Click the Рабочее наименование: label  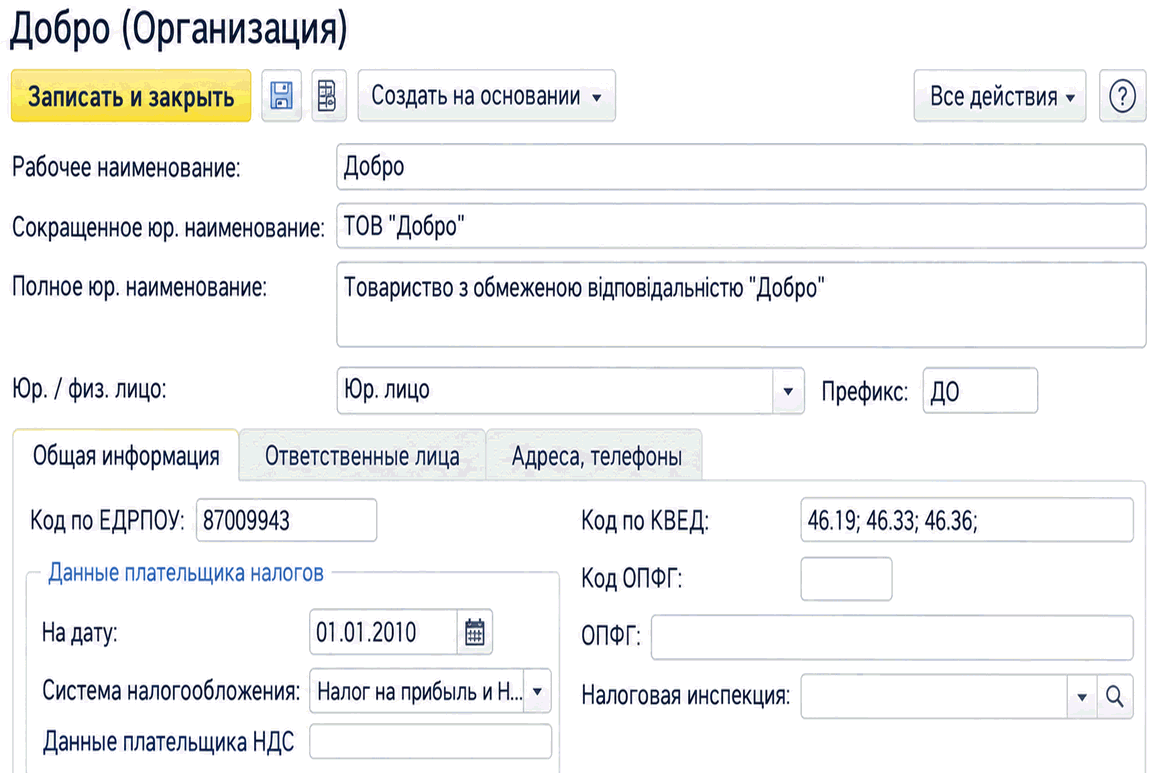(x=126, y=168)
